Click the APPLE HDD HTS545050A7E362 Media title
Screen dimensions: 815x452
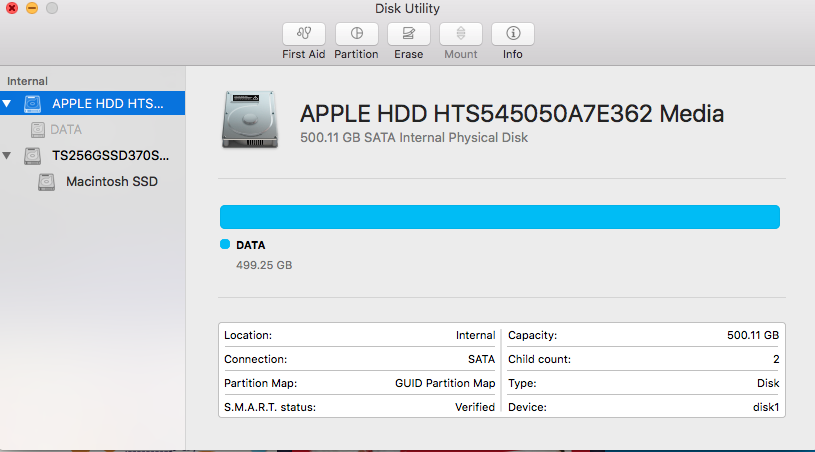(x=512, y=114)
